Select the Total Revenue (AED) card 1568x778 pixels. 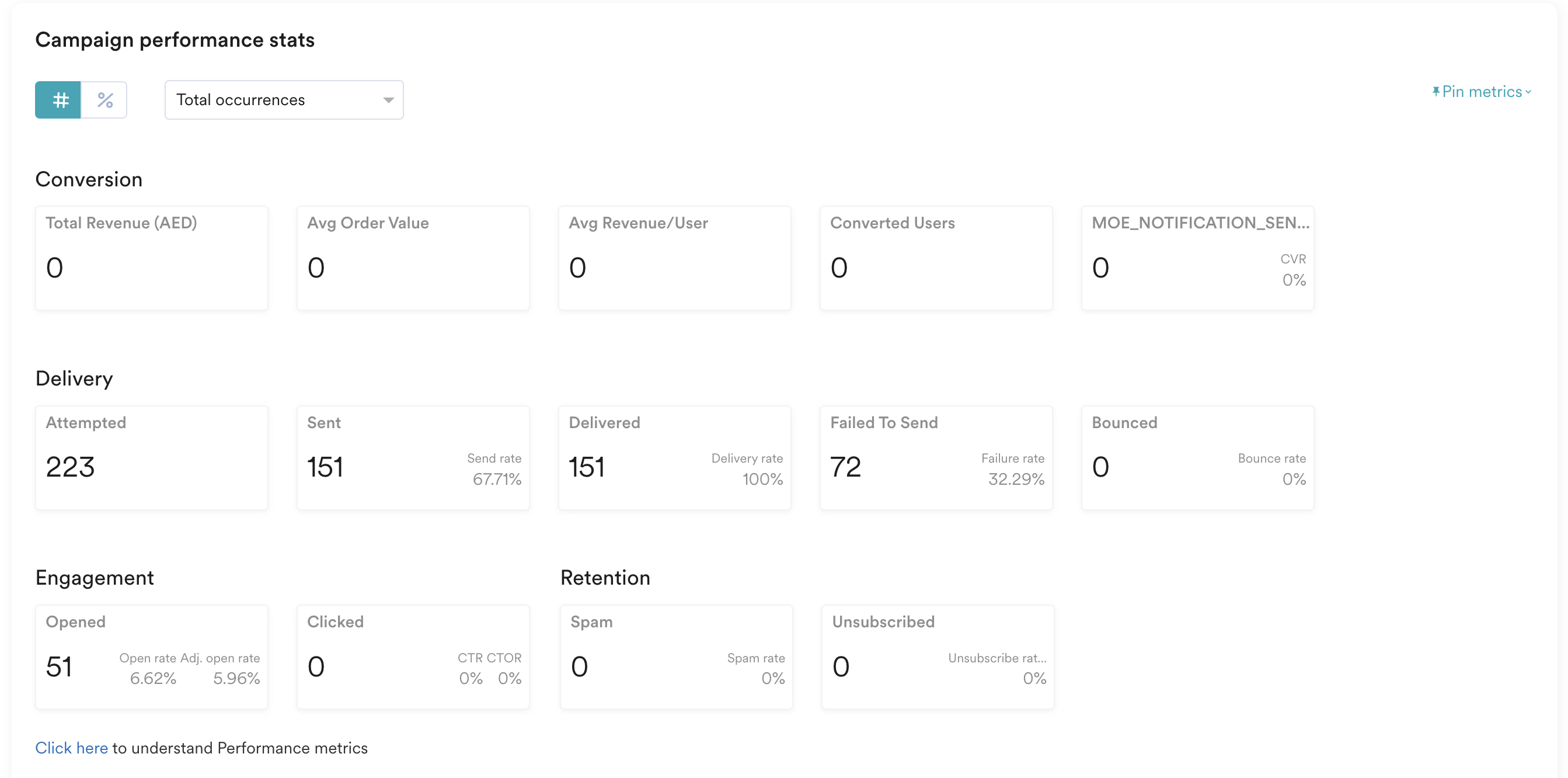tap(152, 258)
